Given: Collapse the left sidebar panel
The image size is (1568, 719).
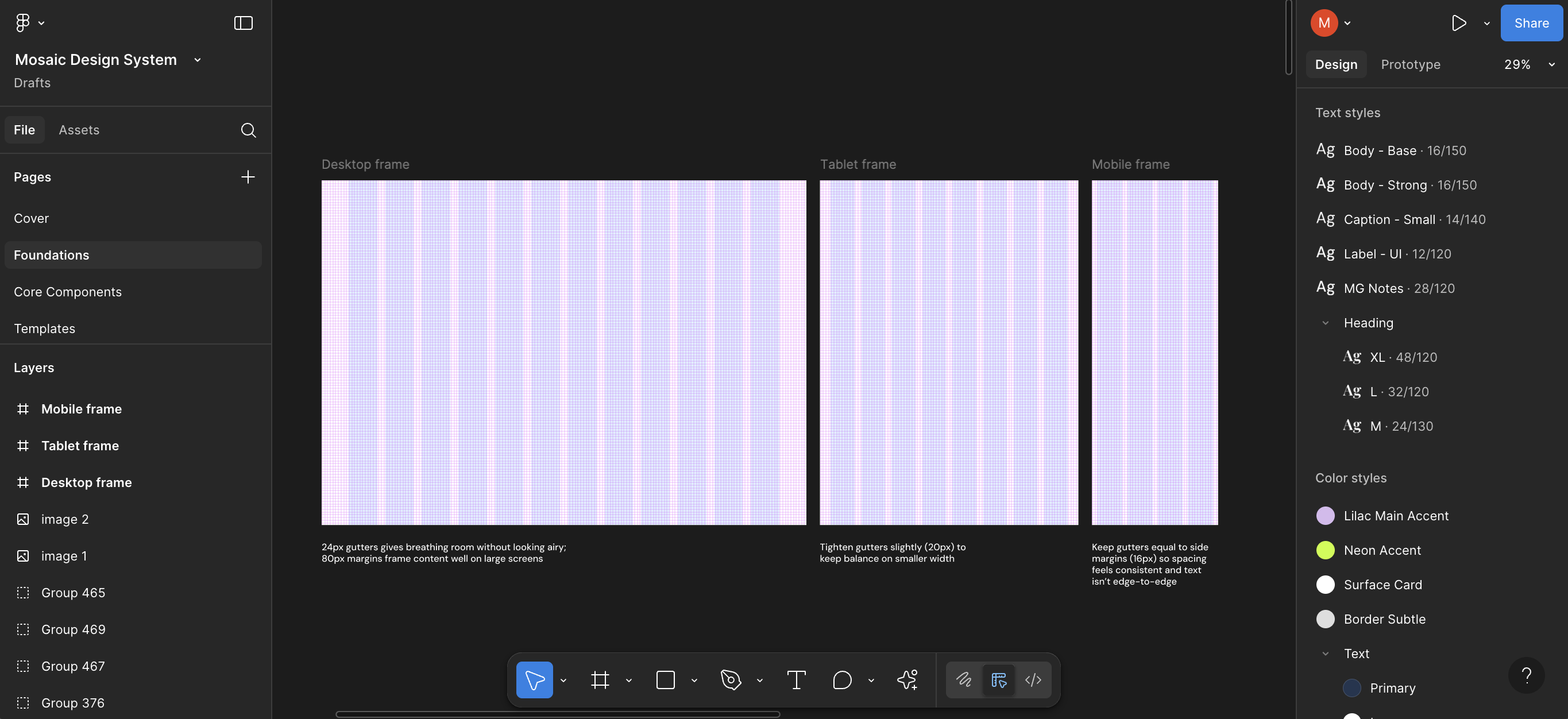Looking at the screenshot, I should click(243, 22).
